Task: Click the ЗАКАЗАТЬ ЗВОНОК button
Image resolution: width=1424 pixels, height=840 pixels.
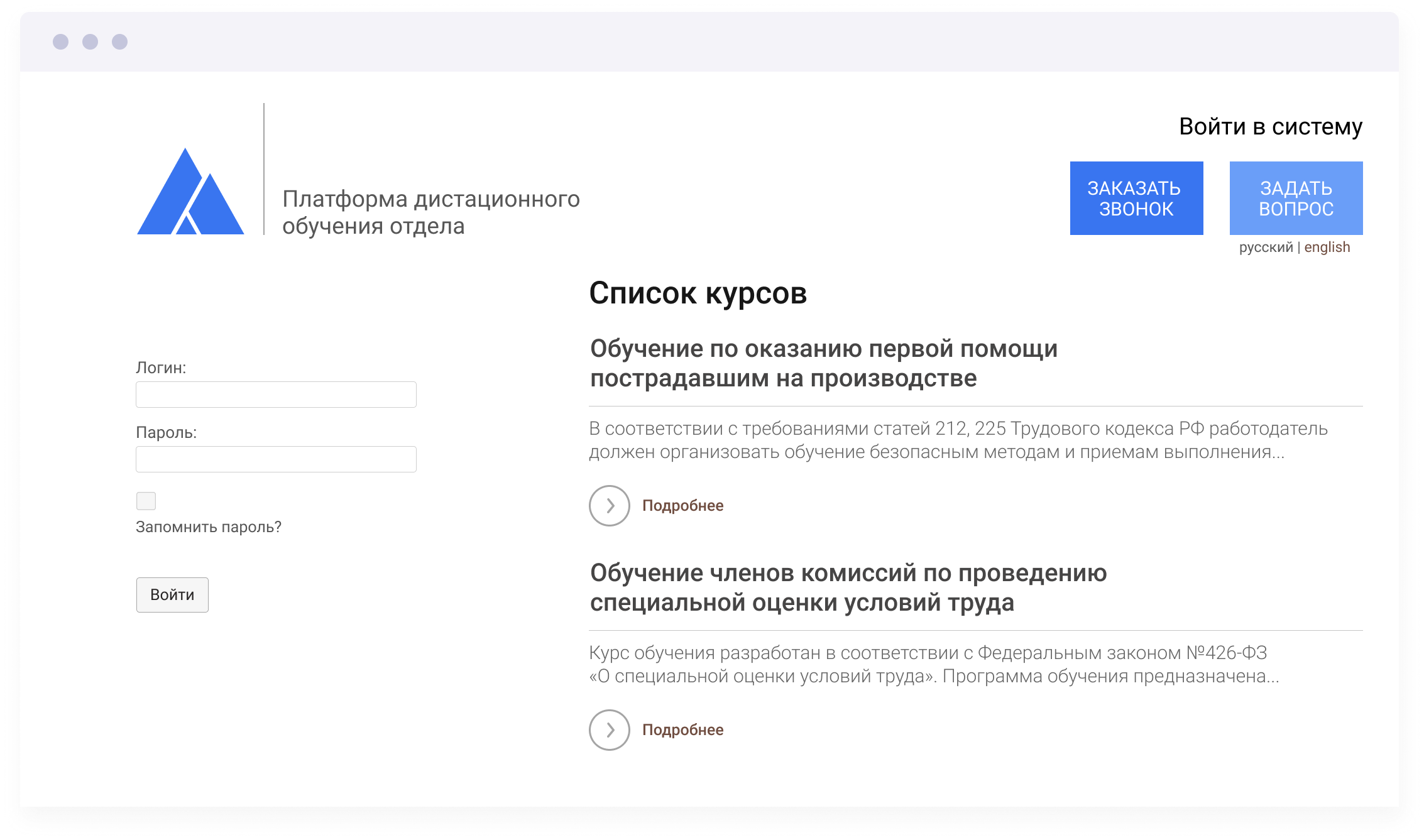Action: point(1136,198)
